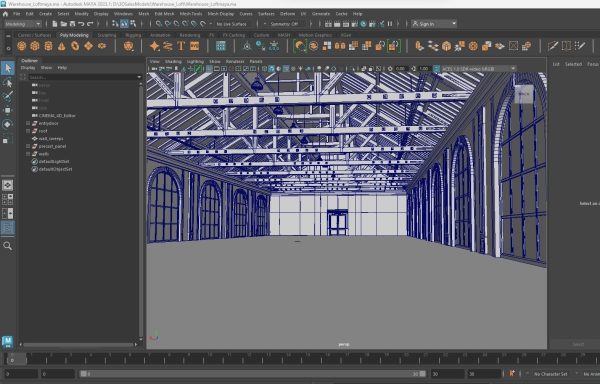Click the search magnifier icon in left sidebar

tap(8, 246)
